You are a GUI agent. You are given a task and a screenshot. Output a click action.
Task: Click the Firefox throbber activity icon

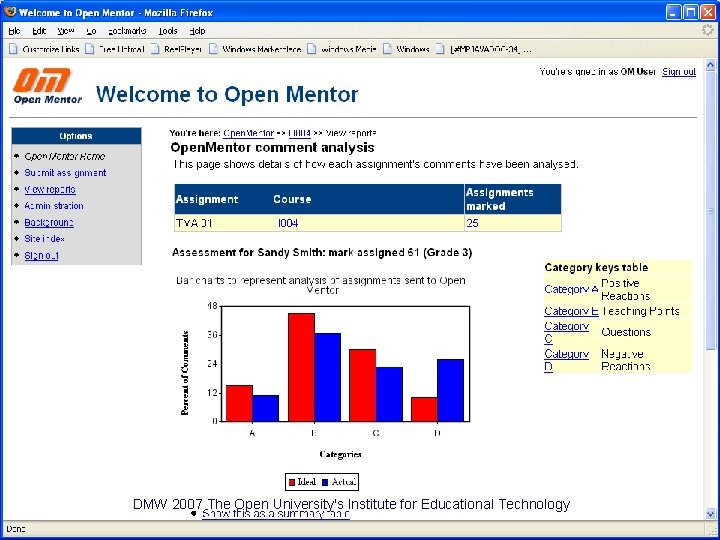click(x=709, y=31)
